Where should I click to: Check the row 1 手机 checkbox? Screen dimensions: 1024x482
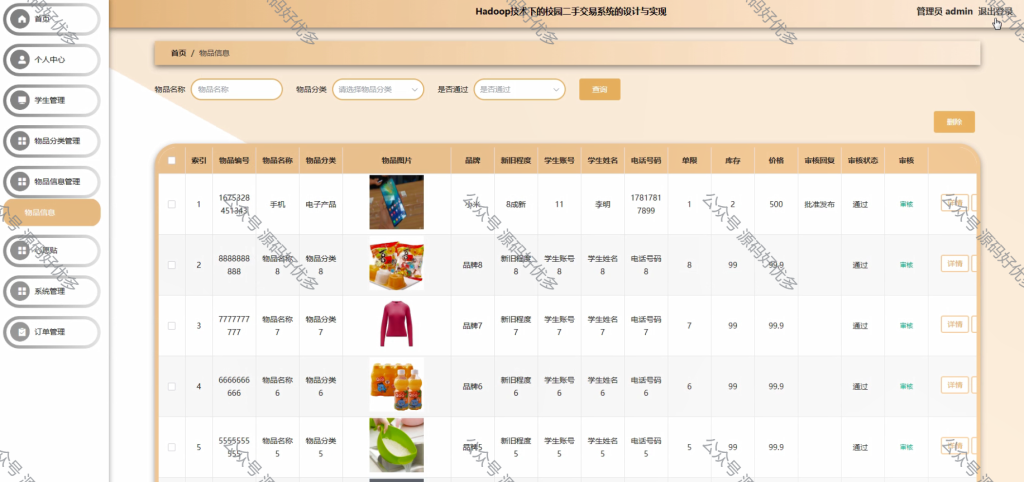[x=172, y=204]
